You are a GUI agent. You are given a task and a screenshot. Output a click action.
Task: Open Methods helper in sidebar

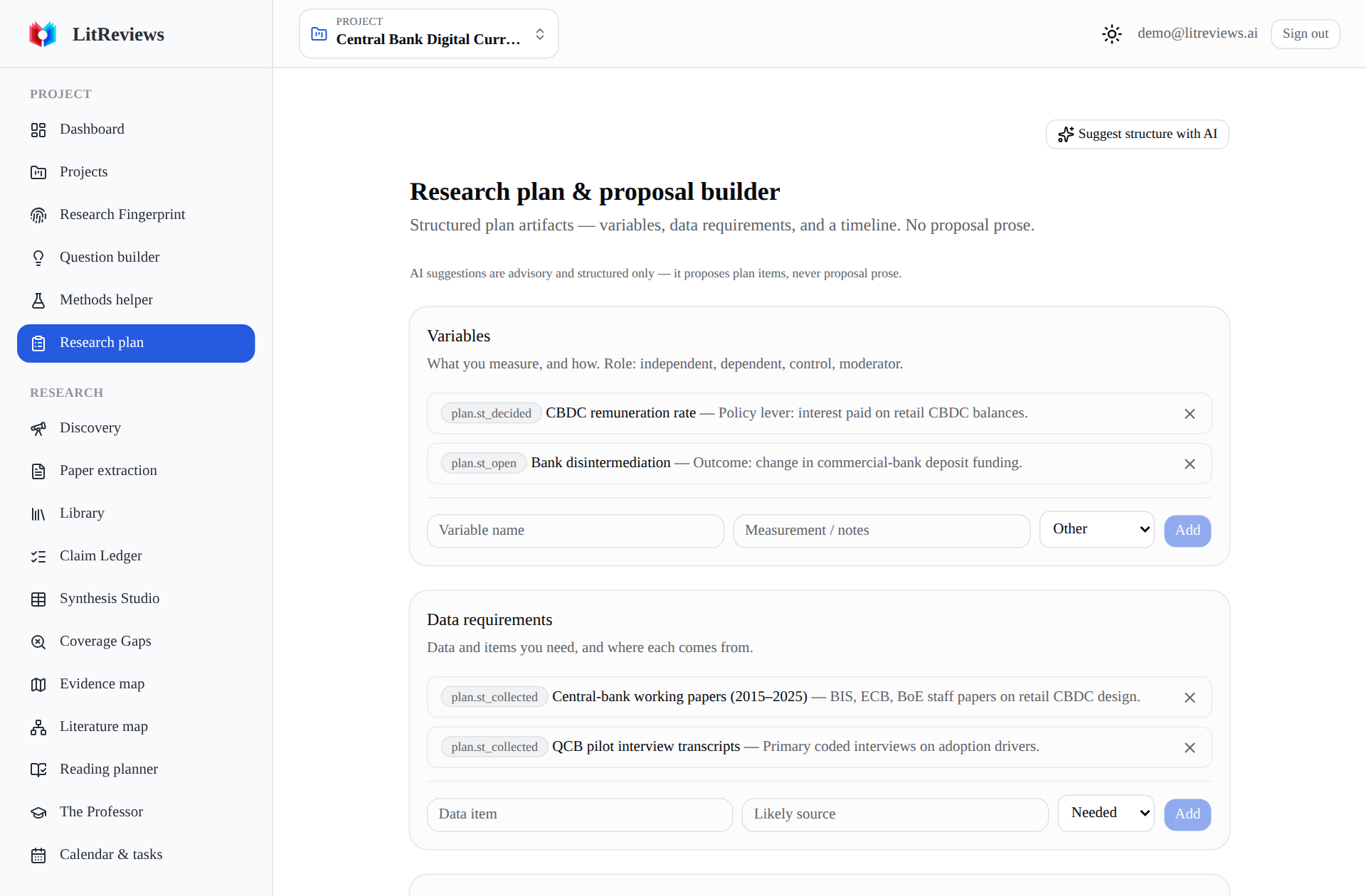pyautogui.click(x=136, y=300)
